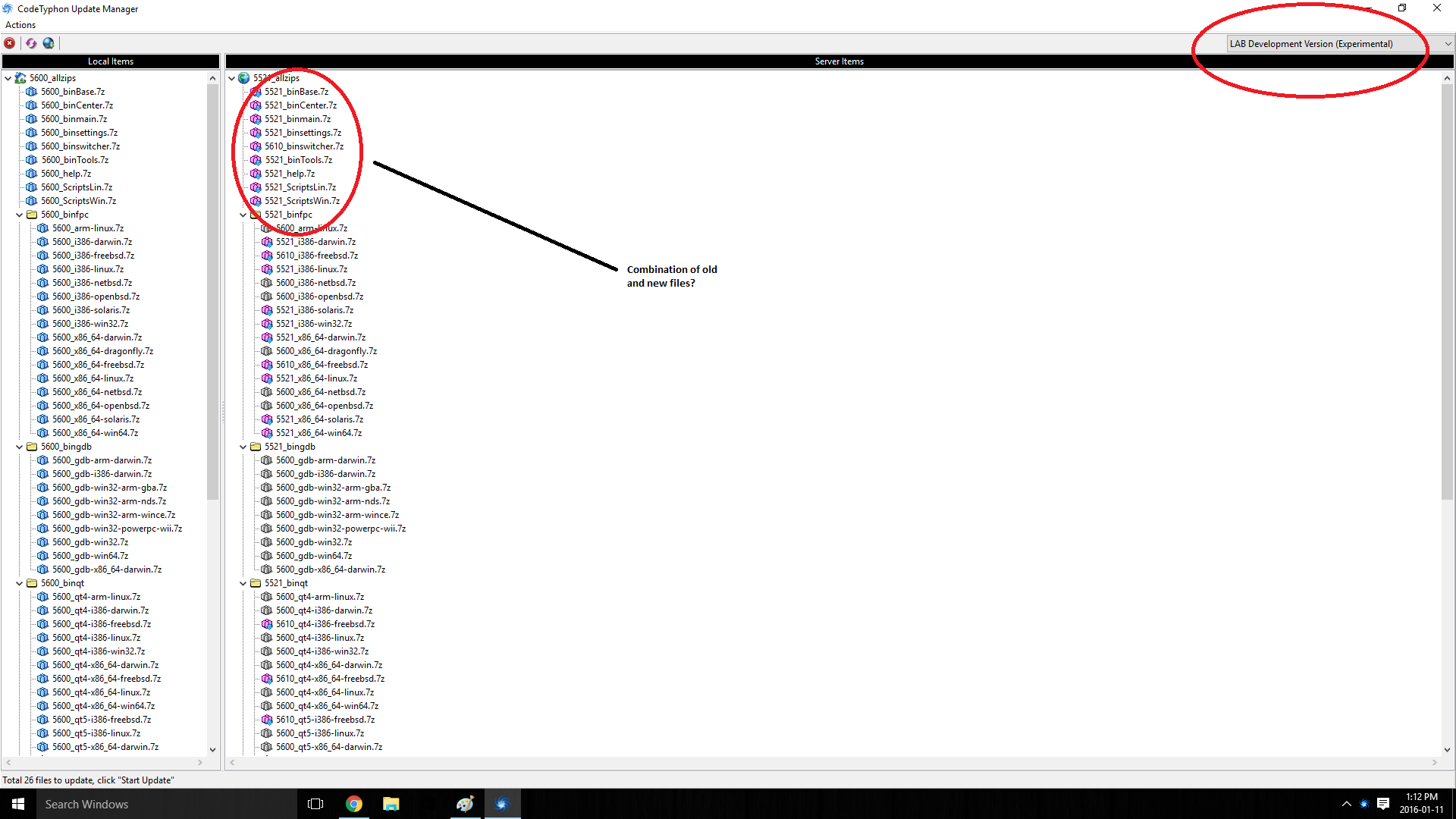Image resolution: width=1456 pixels, height=819 pixels.
Task: Click the local 5600_allzips house icon
Action: 20,78
